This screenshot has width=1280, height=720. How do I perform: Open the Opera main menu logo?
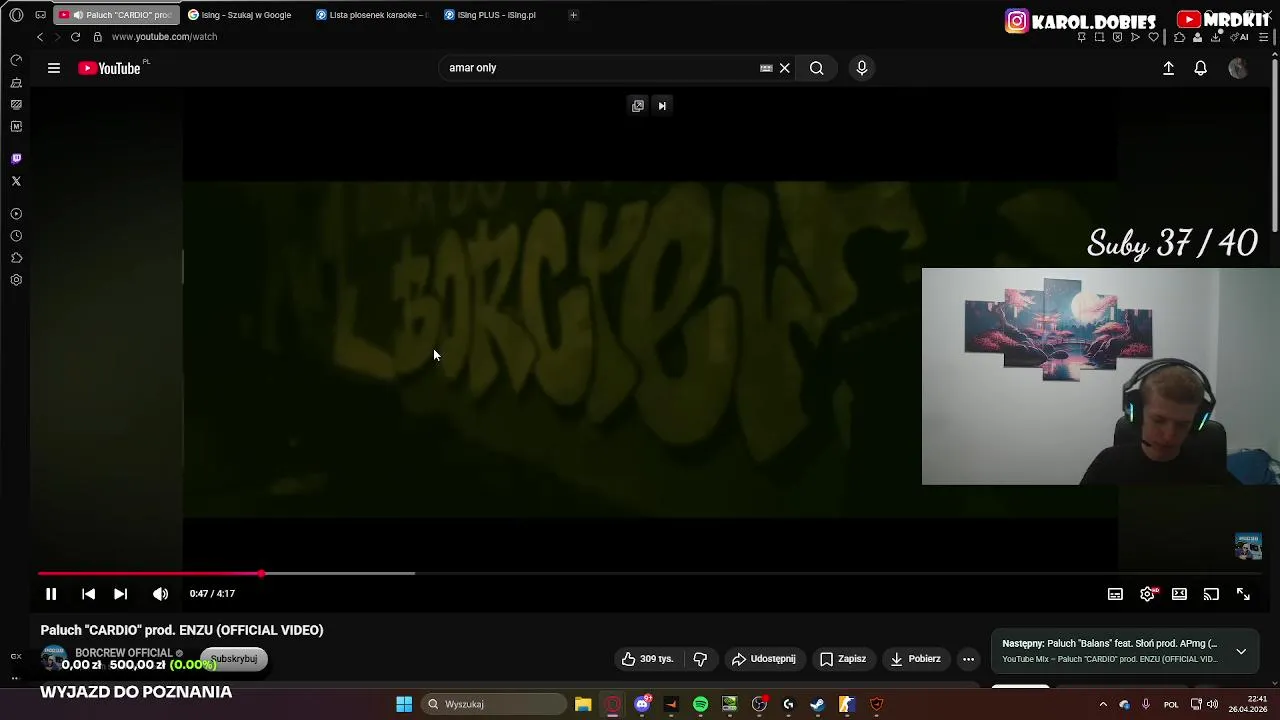tap(16, 15)
